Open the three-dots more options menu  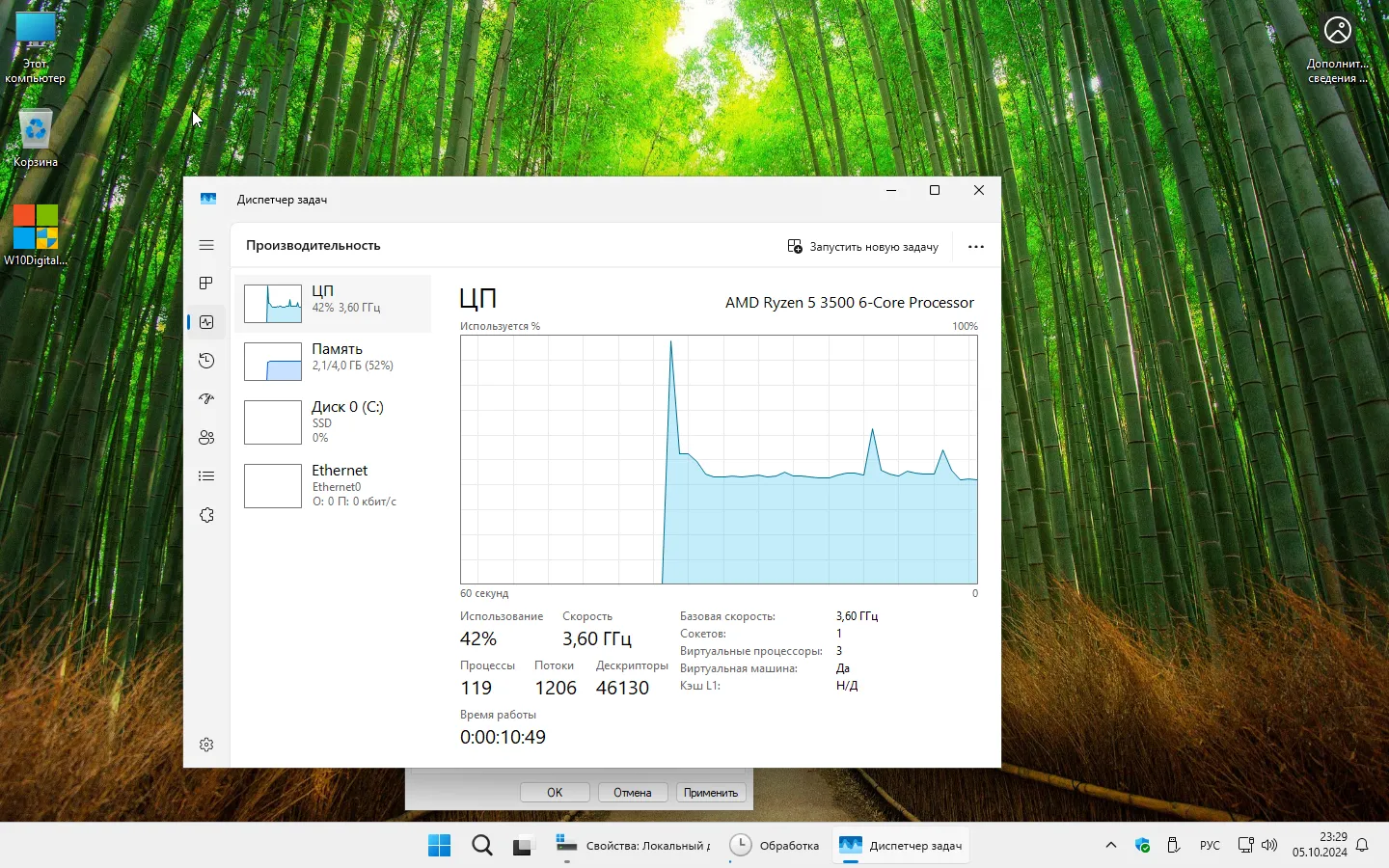click(x=976, y=247)
